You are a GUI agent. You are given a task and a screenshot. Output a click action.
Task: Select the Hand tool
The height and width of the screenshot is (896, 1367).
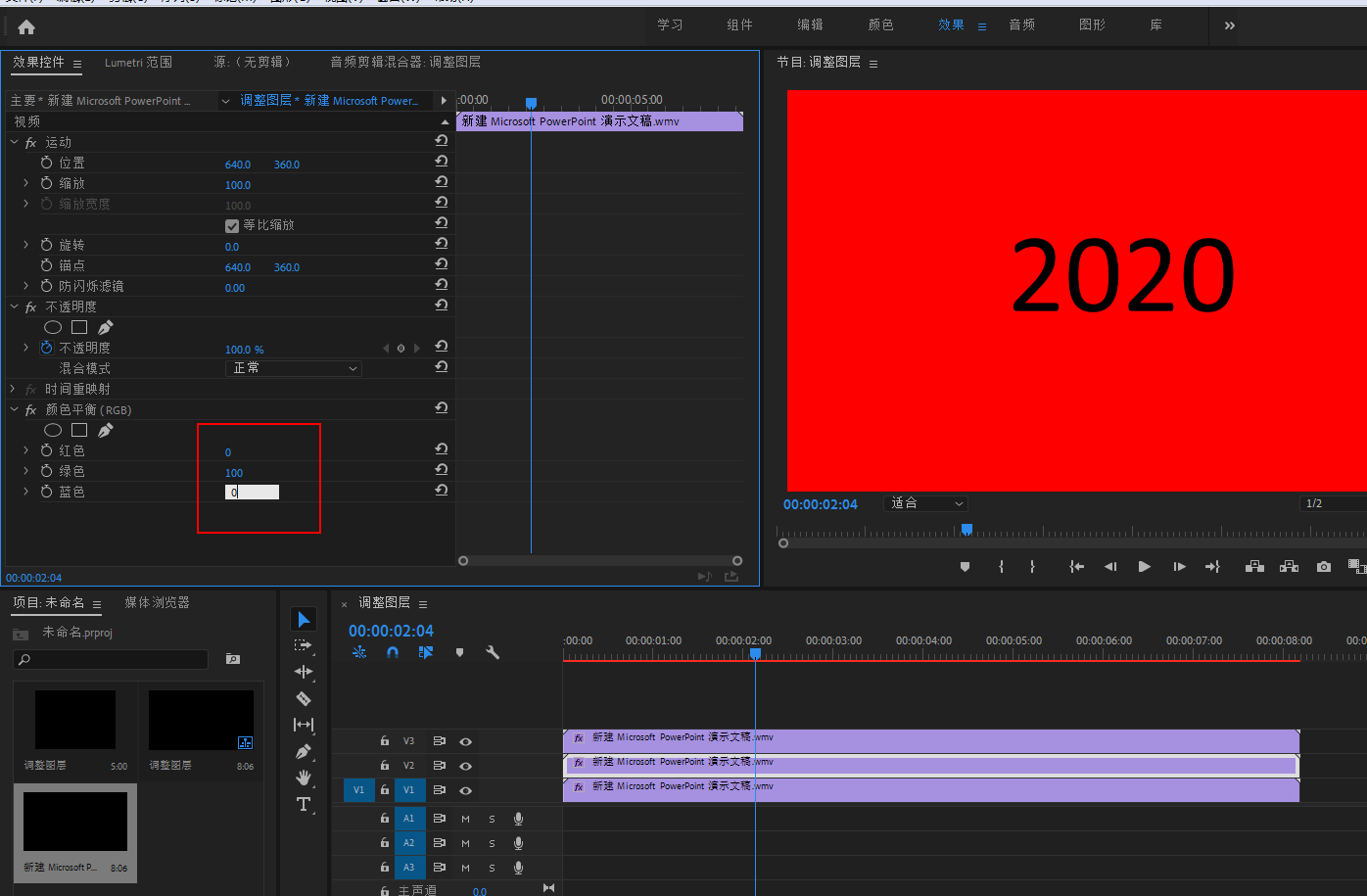(304, 778)
